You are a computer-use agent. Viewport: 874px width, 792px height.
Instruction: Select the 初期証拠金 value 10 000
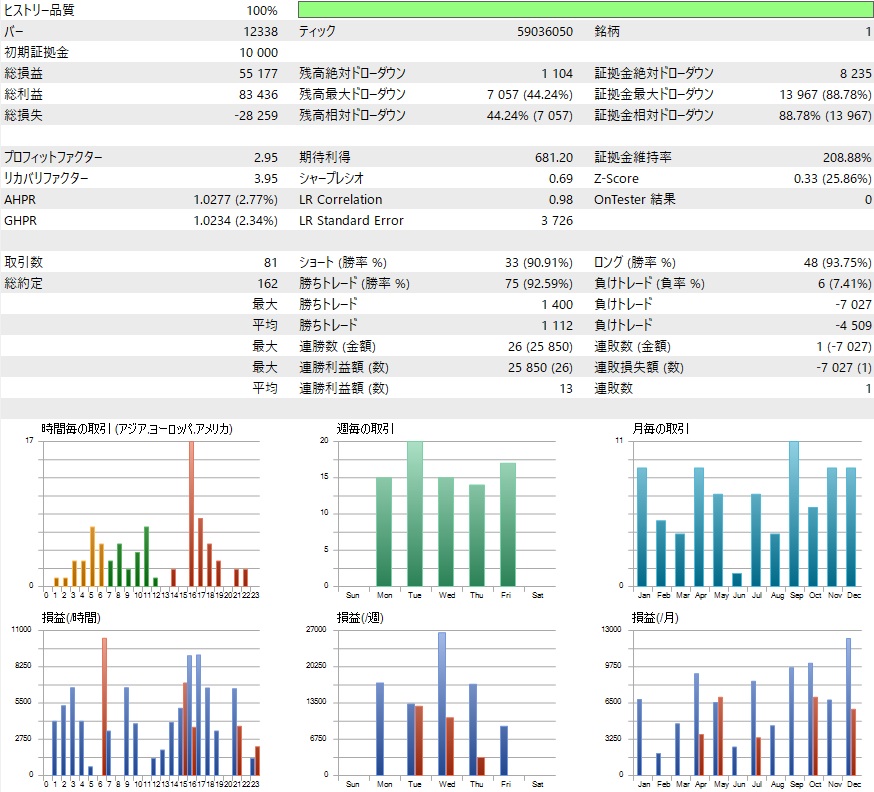[257, 51]
